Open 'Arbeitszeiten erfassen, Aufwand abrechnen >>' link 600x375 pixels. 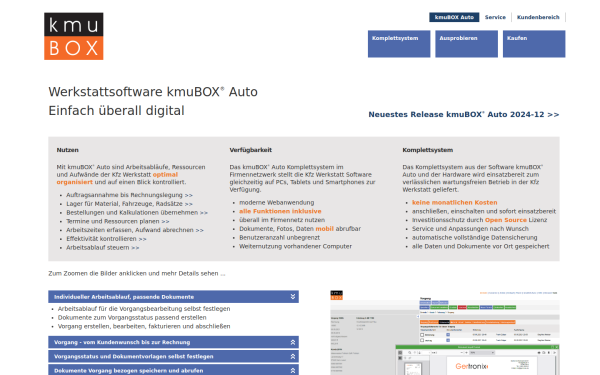(135, 230)
